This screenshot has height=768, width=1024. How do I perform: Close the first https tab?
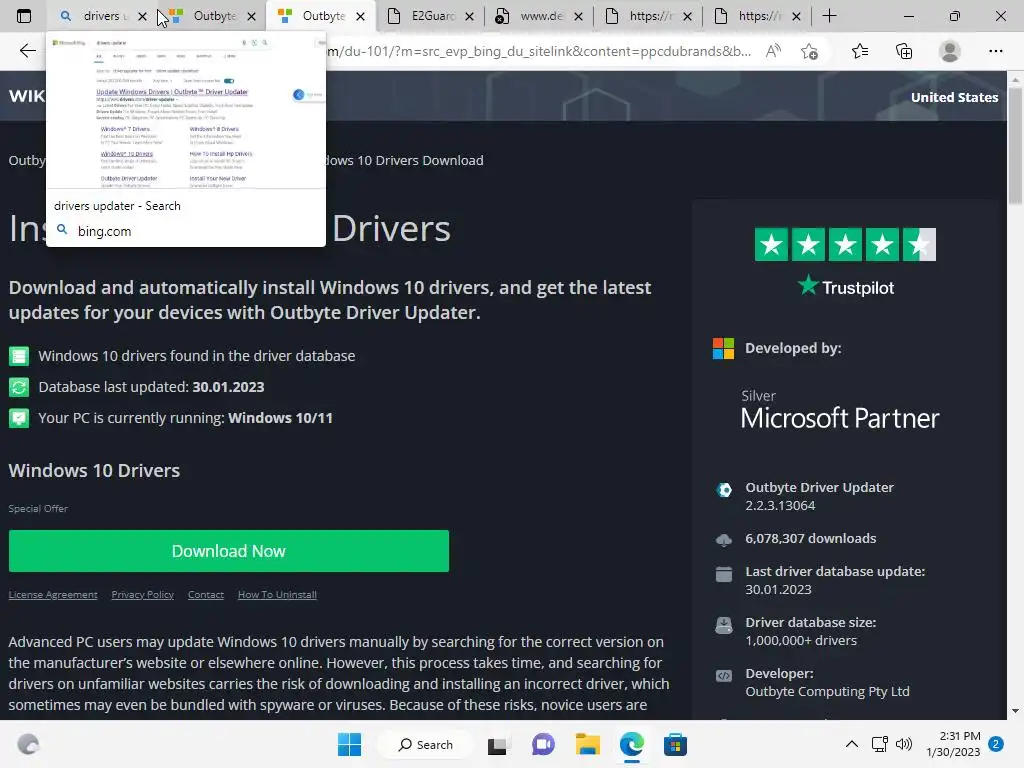tap(688, 17)
